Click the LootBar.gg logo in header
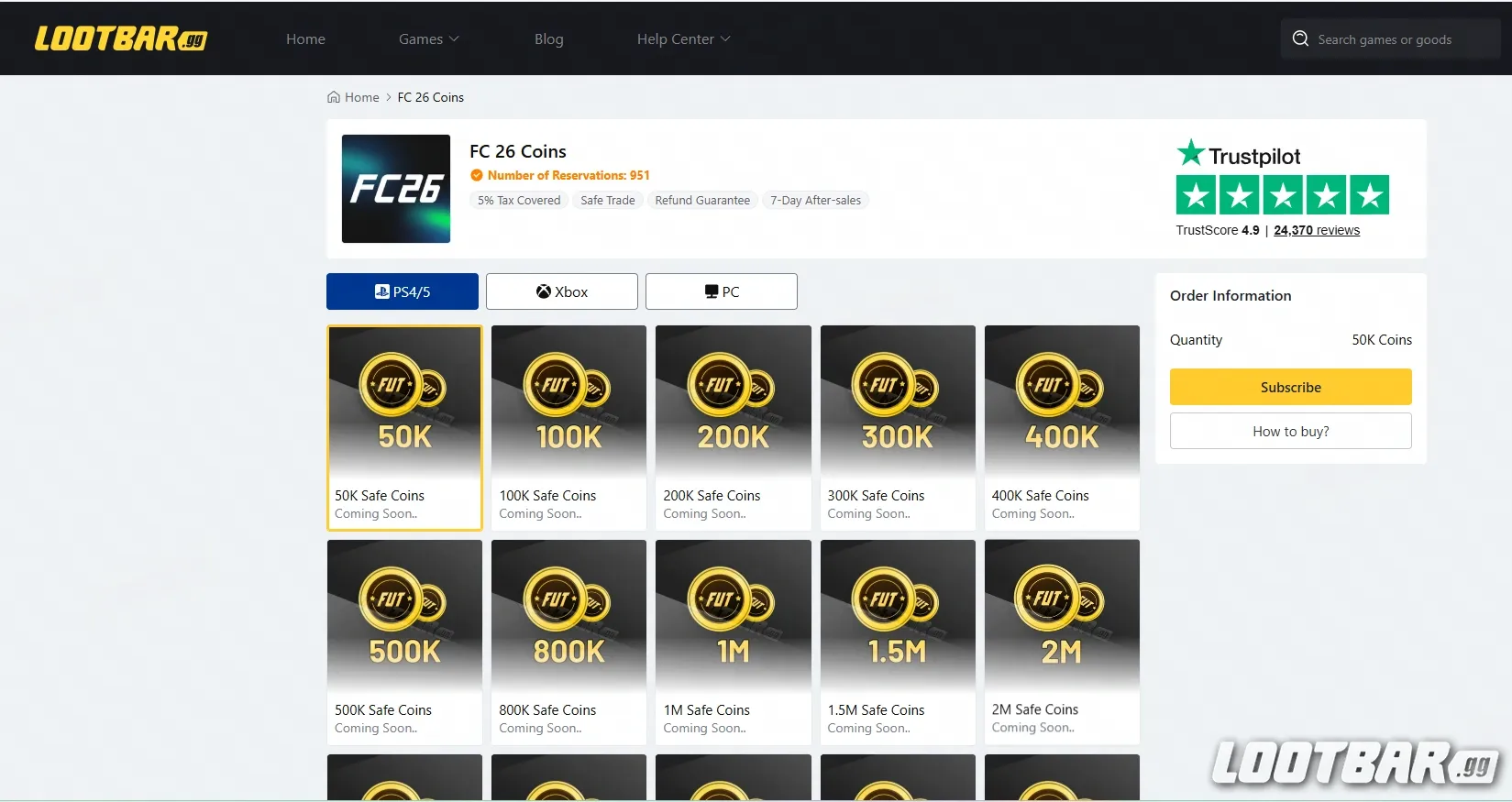 coord(120,38)
